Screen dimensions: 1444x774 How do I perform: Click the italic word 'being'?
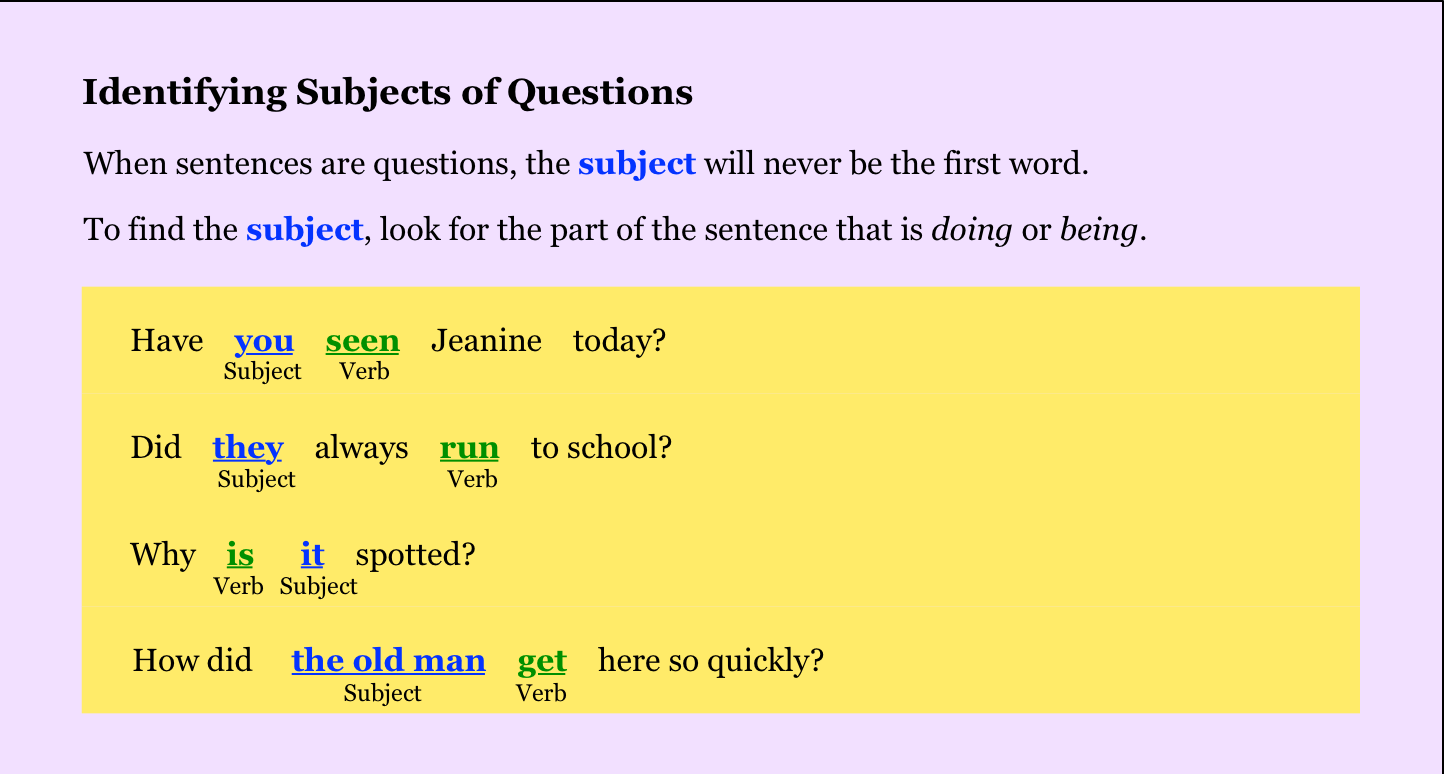click(1098, 231)
